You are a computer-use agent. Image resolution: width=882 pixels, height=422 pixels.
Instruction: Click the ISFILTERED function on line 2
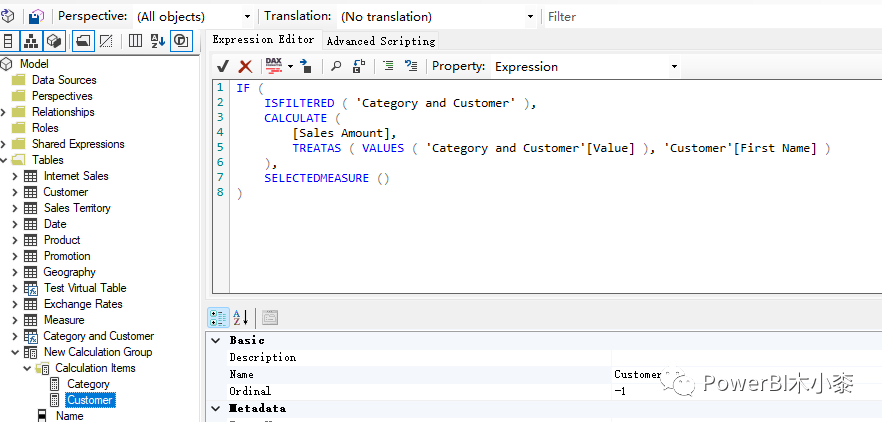click(x=299, y=103)
